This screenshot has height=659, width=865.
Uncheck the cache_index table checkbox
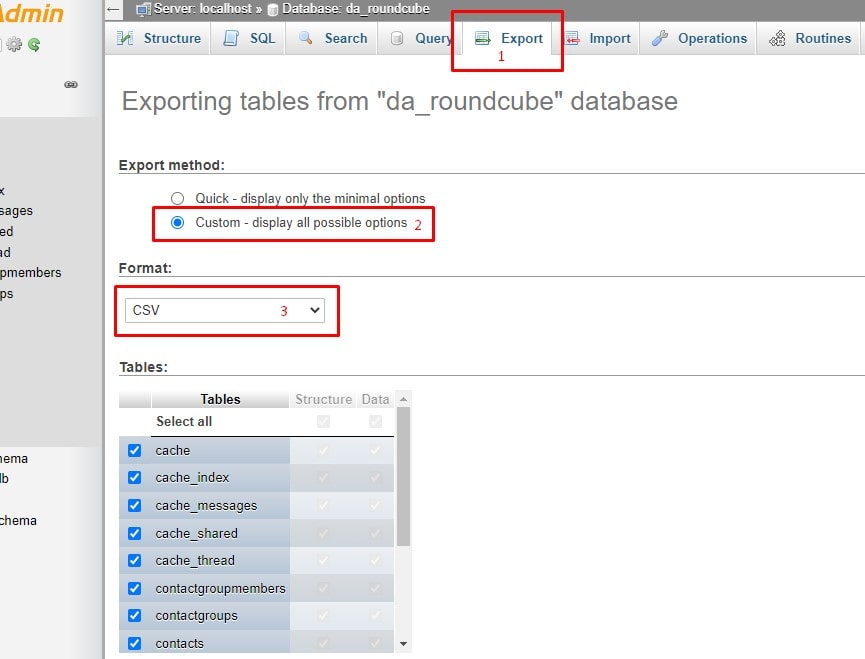point(135,478)
